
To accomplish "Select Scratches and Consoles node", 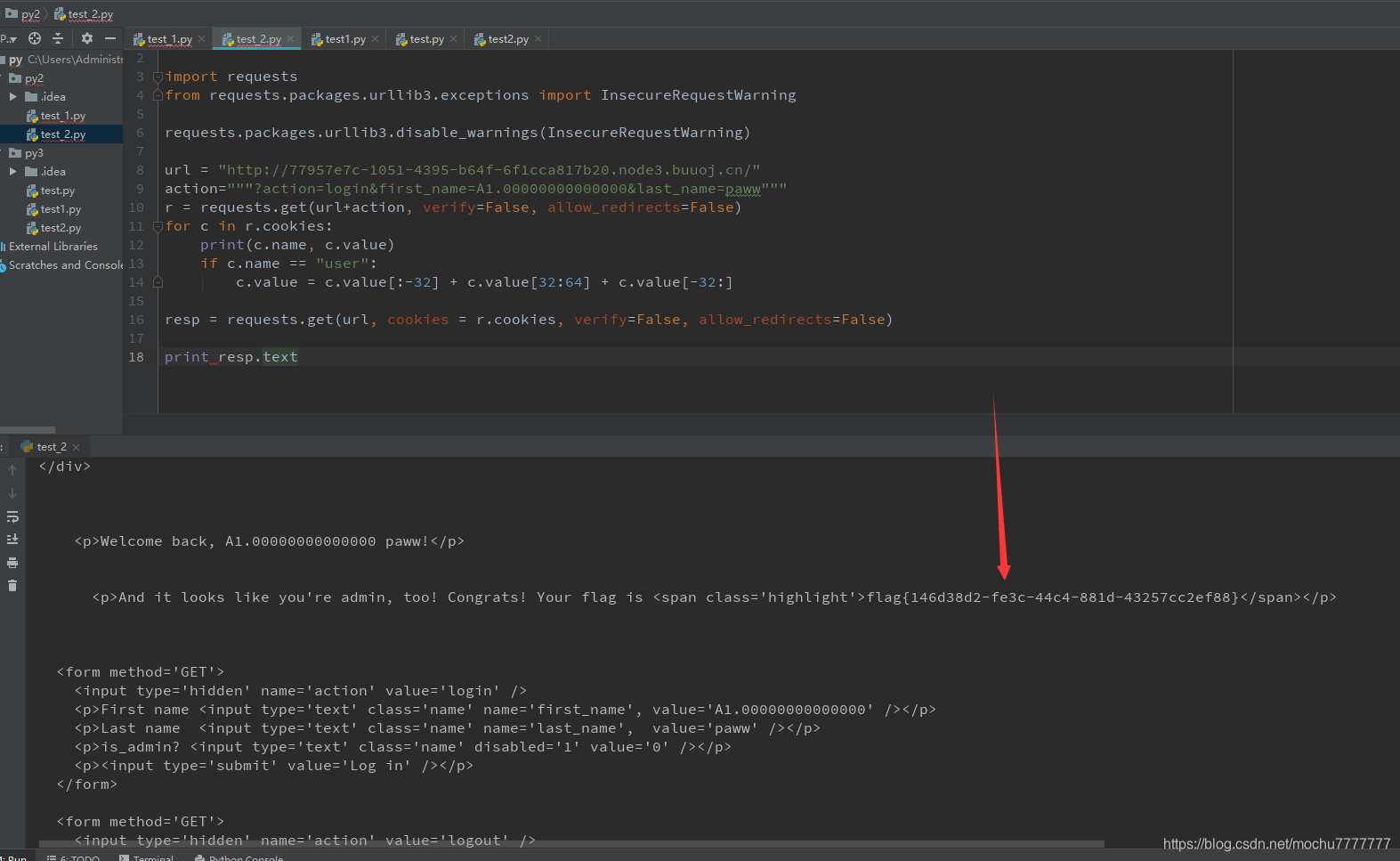I will [x=66, y=265].
